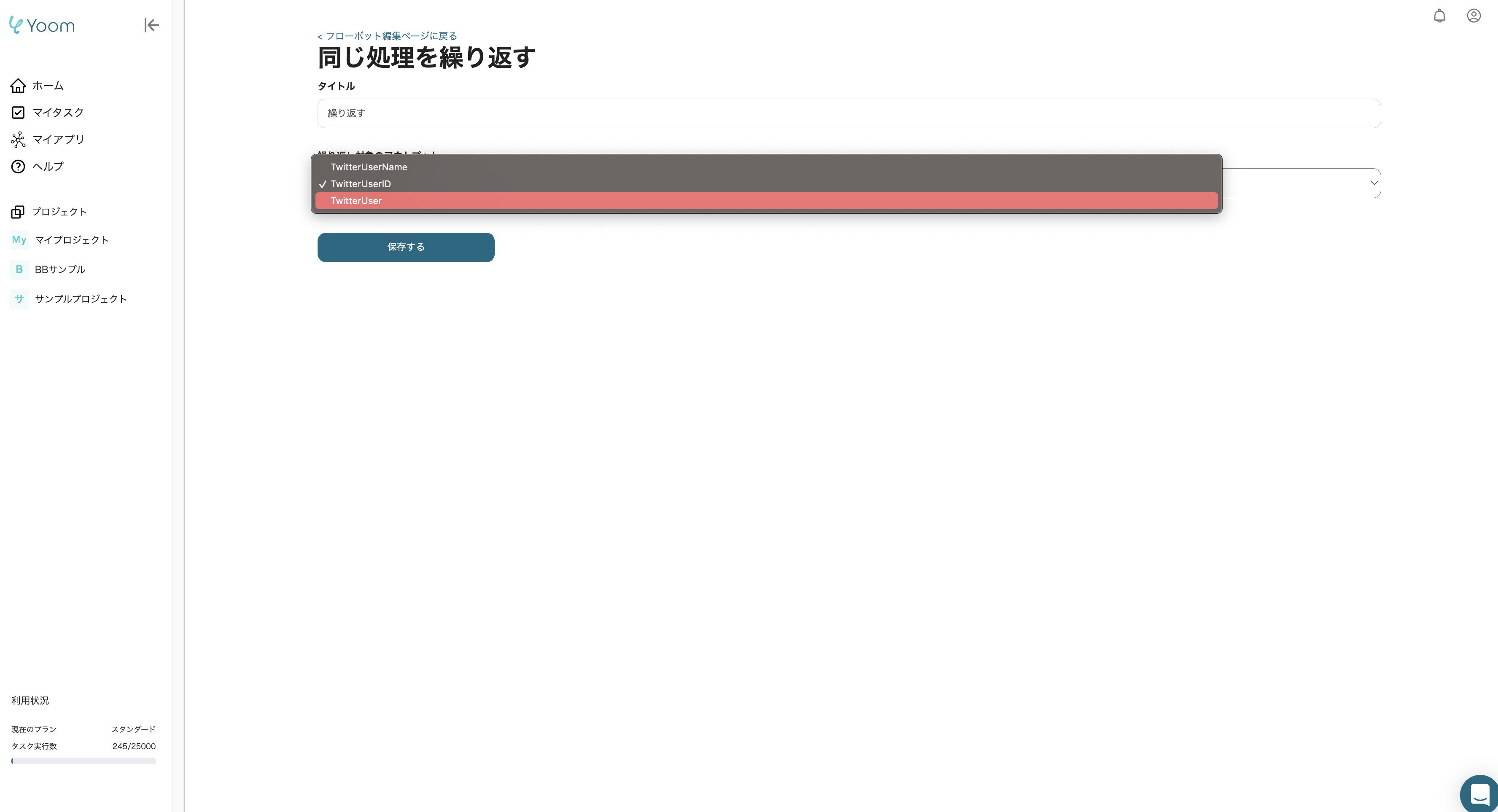The height and width of the screenshot is (812, 1498).
Task: Select the マイアプリ icon
Action: pos(18,140)
